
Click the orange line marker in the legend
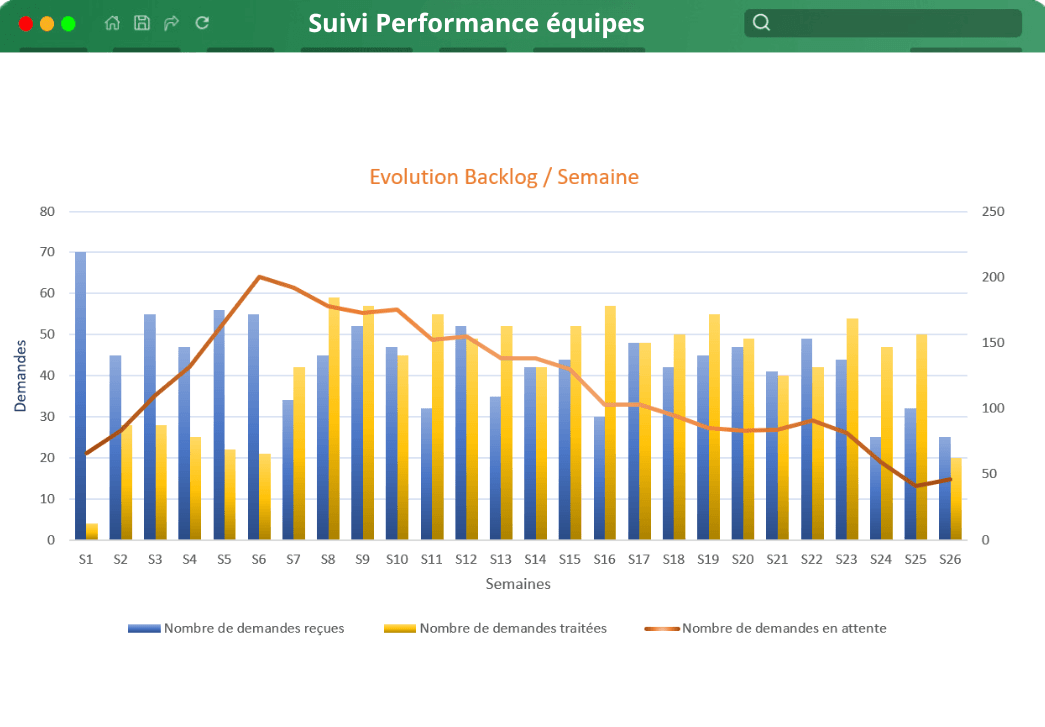point(662,628)
